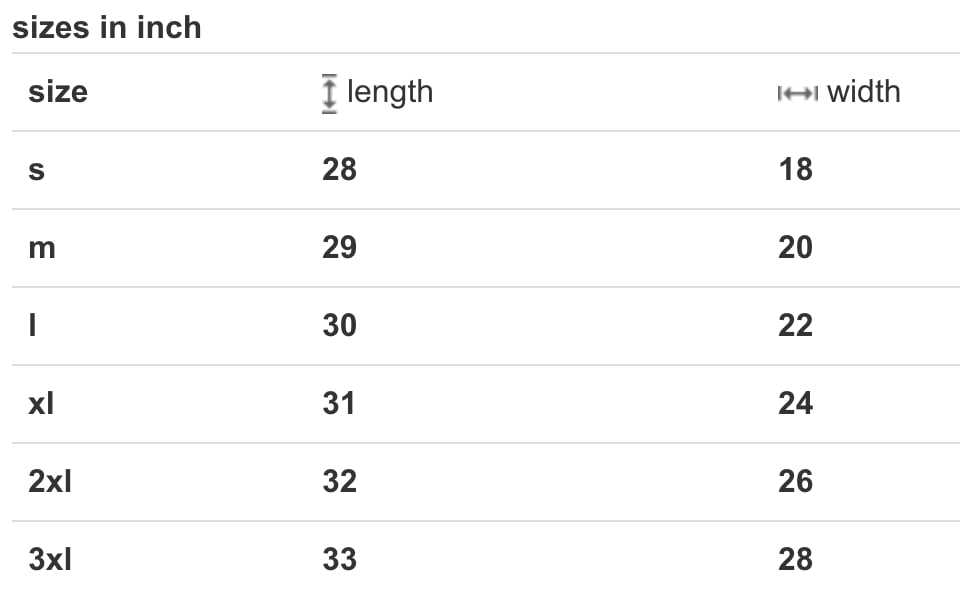This screenshot has width=960, height=616.
Task: Click the 'size' column header
Action: click(x=58, y=92)
